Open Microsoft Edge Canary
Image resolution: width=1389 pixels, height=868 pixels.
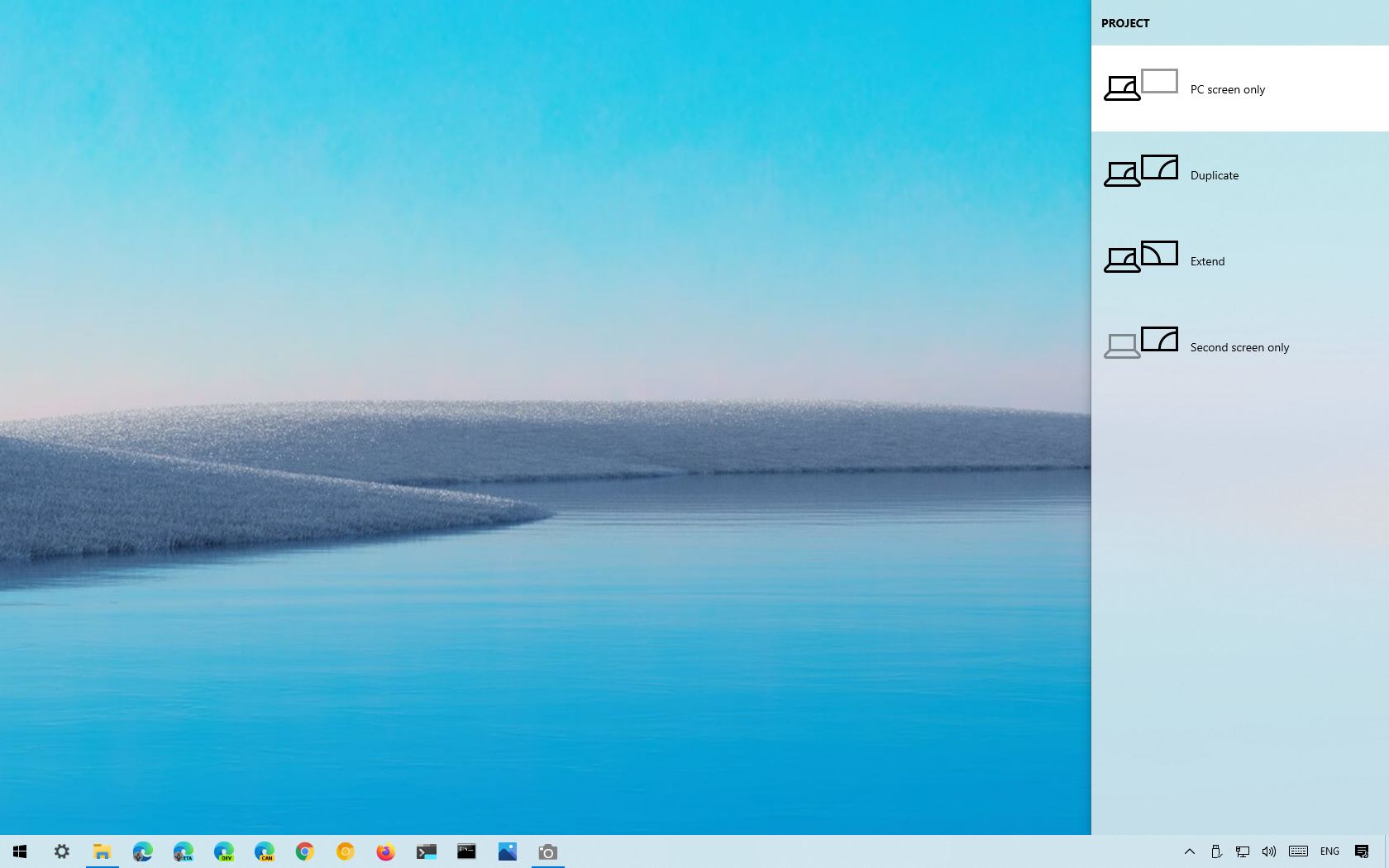point(264,851)
